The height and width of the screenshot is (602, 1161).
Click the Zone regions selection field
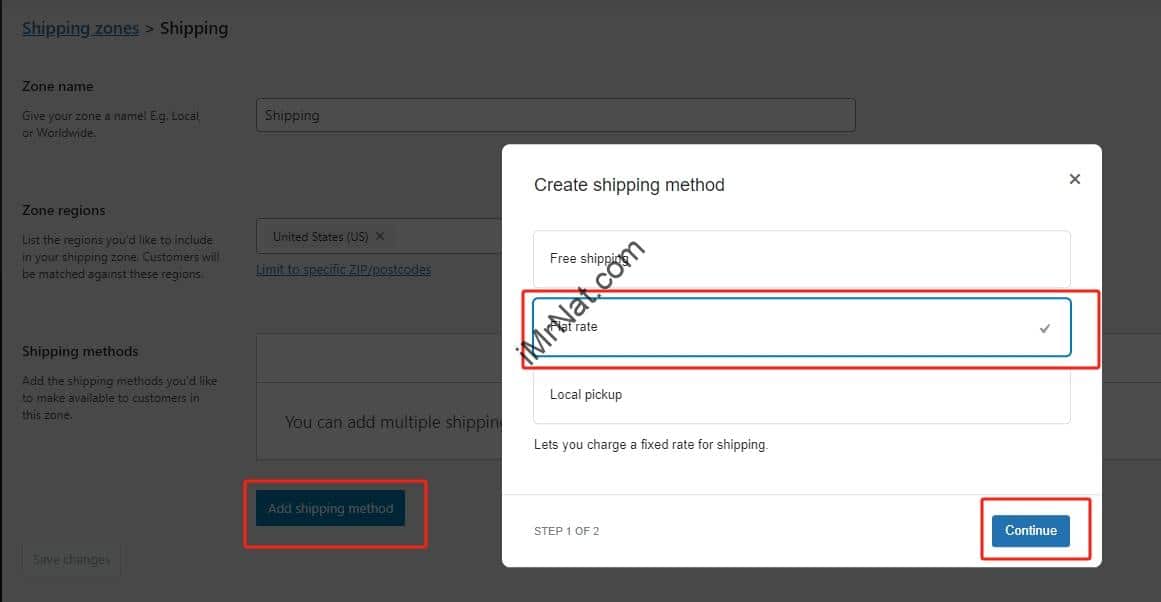(x=379, y=236)
